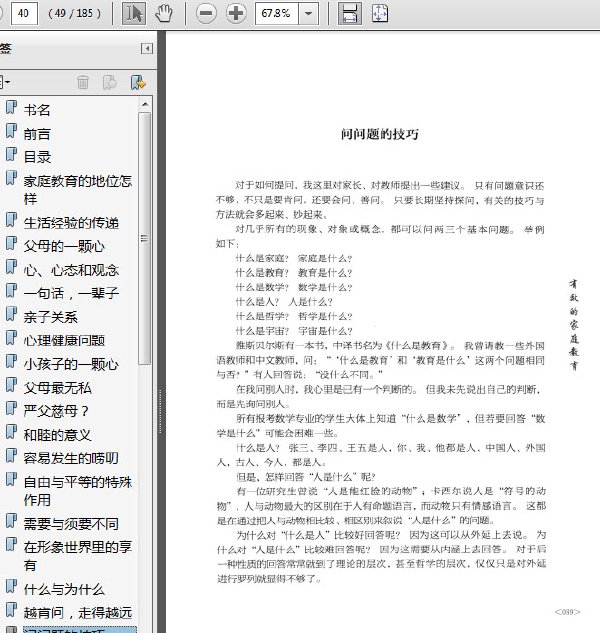Screen dimensions: 600x633
Task: Zoom out with the minus button
Action: coord(206,13)
